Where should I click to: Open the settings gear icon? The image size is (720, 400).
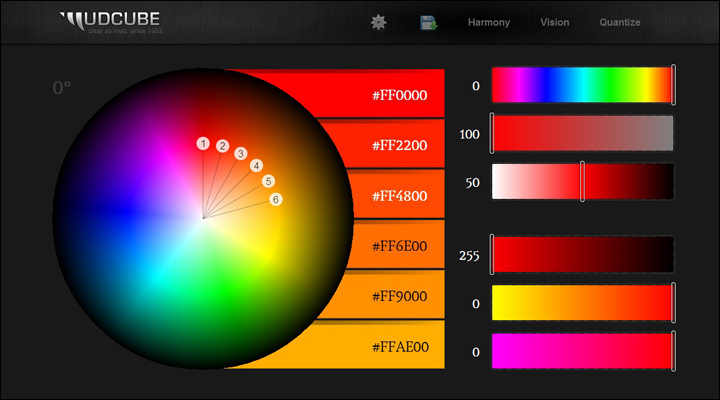click(378, 22)
